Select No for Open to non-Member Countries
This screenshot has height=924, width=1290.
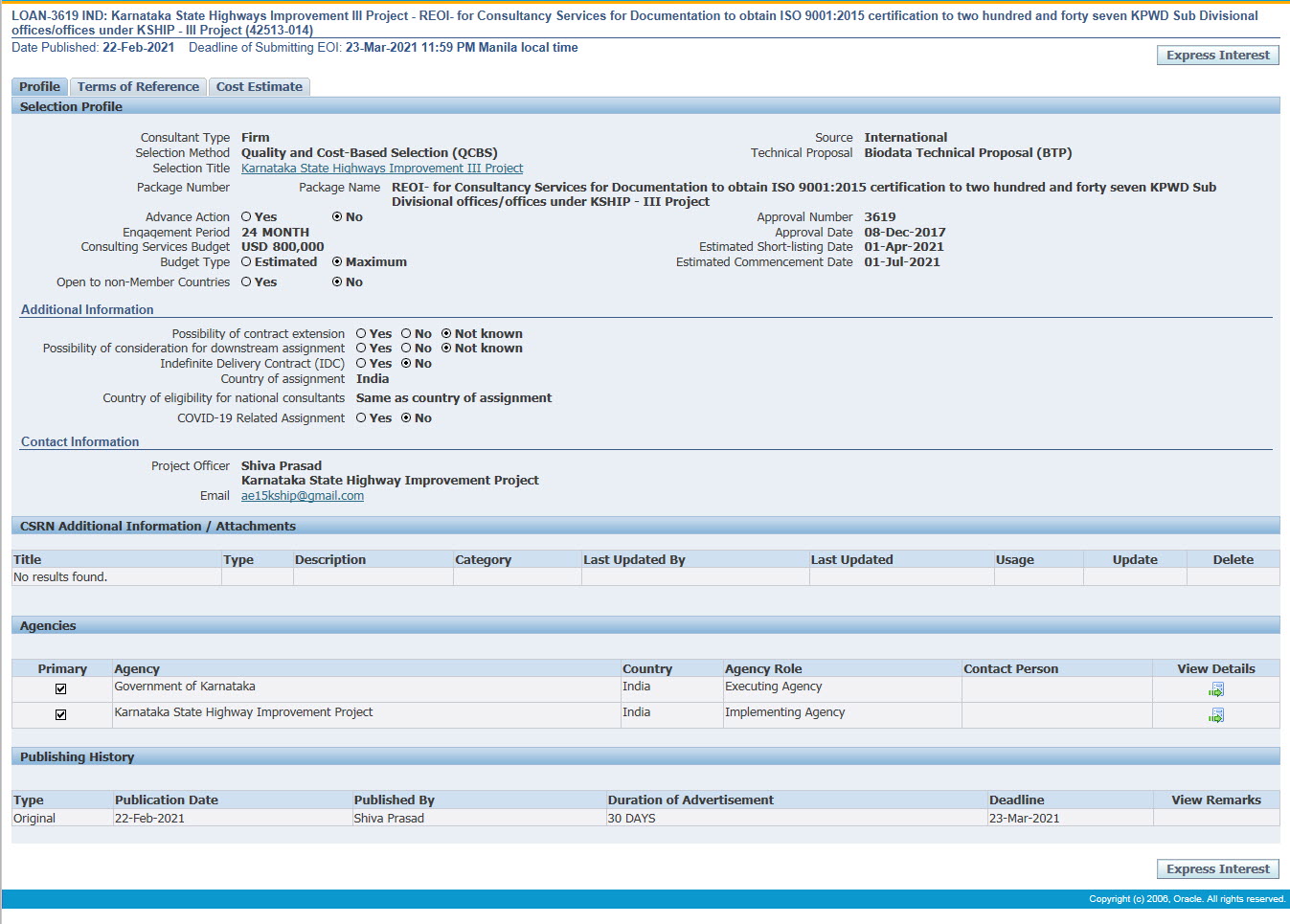coord(337,282)
